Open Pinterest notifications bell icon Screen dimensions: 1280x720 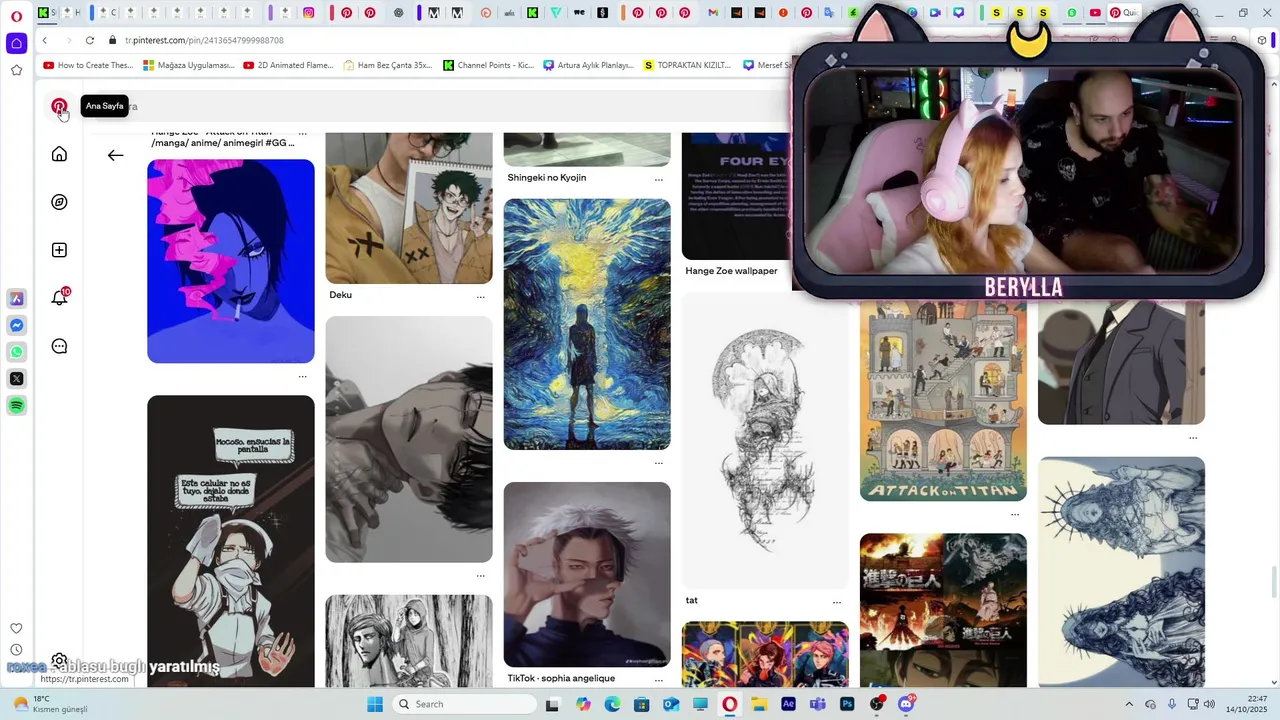(59, 298)
